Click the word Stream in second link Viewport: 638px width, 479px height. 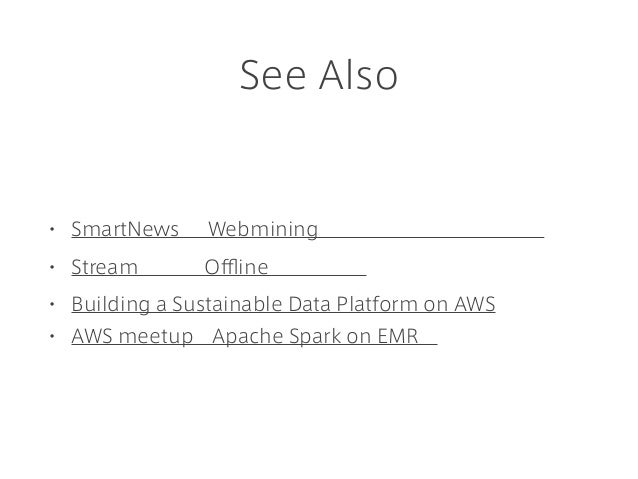click(105, 267)
